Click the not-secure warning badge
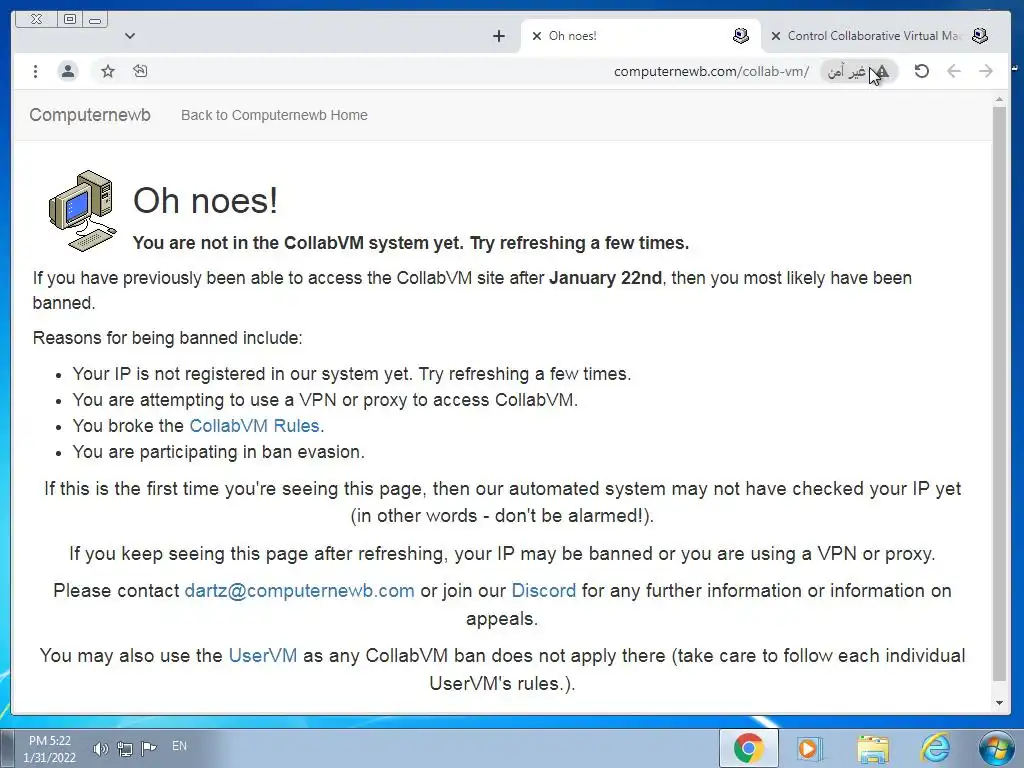Viewport: 1024px width, 768px height. pyautogui.click(x=857, y=71)
